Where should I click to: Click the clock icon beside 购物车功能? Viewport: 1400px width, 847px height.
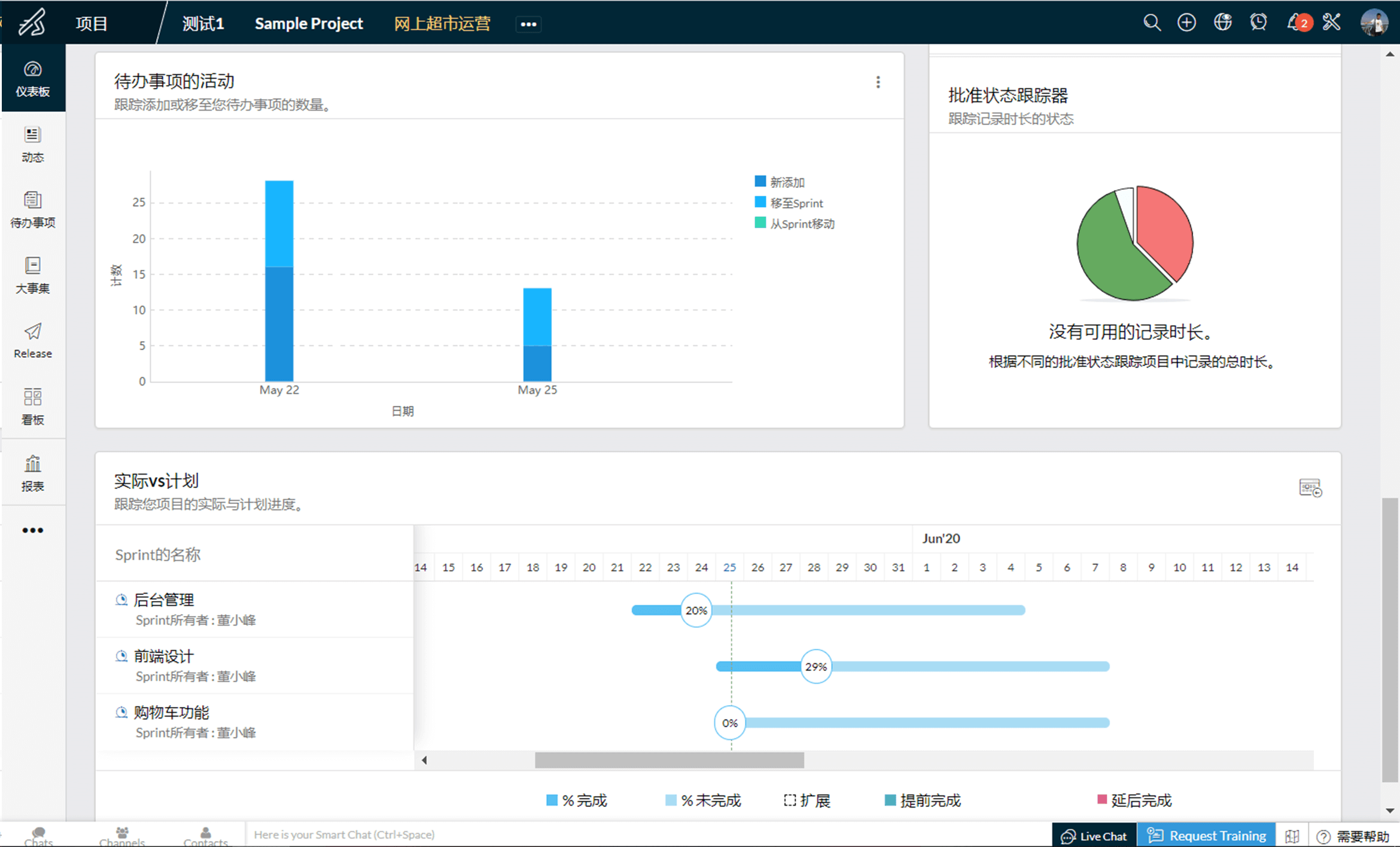[121, 712]
